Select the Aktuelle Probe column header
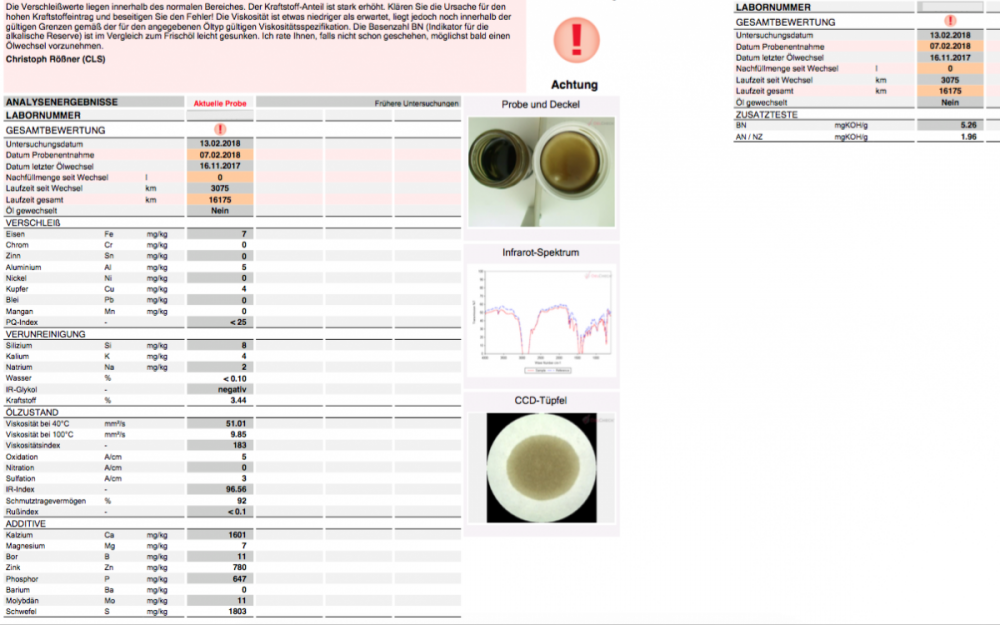 click(220, 103)
